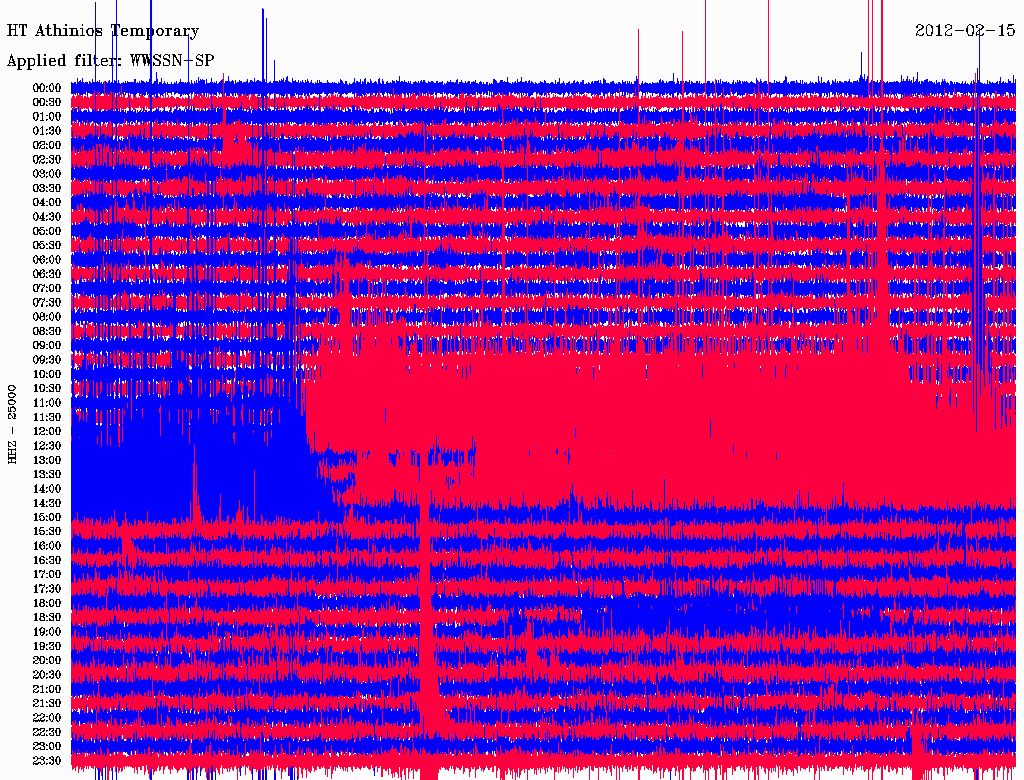This screenshot has width=1024, height=780.
Task: Select the 10:30 time label
Action: click(x=47, y=389)
